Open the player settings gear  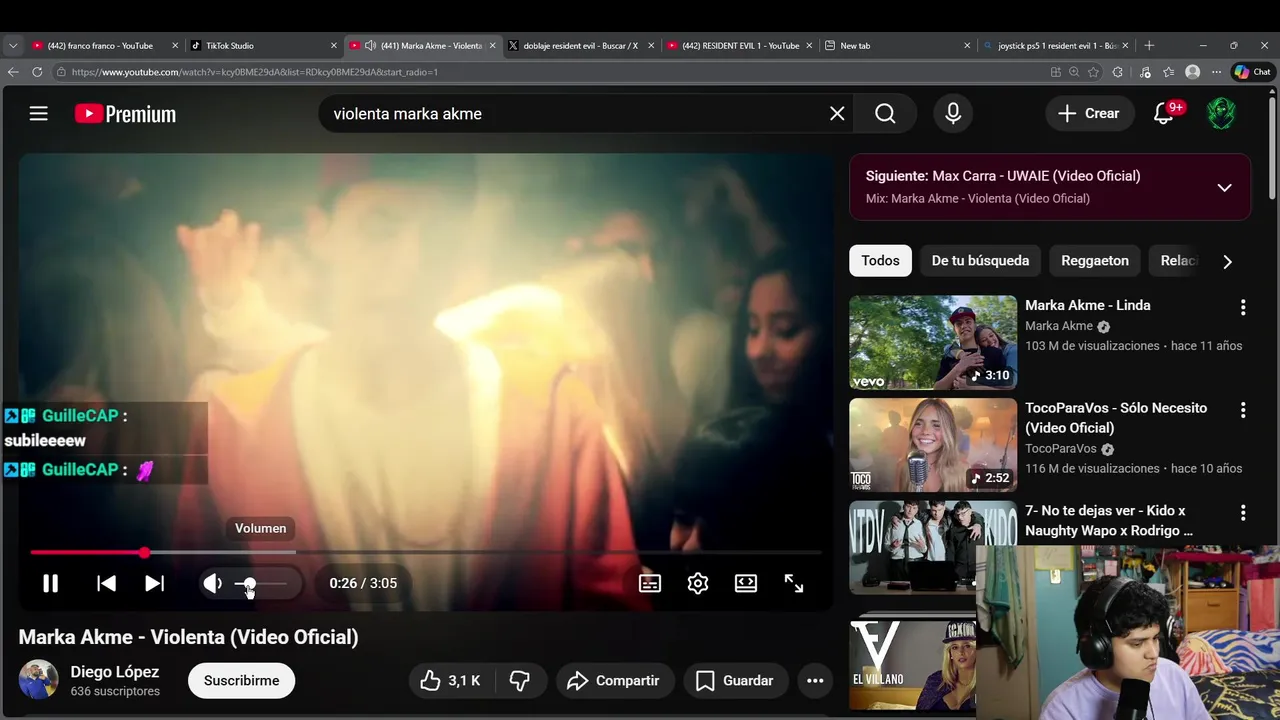point(698,583)
